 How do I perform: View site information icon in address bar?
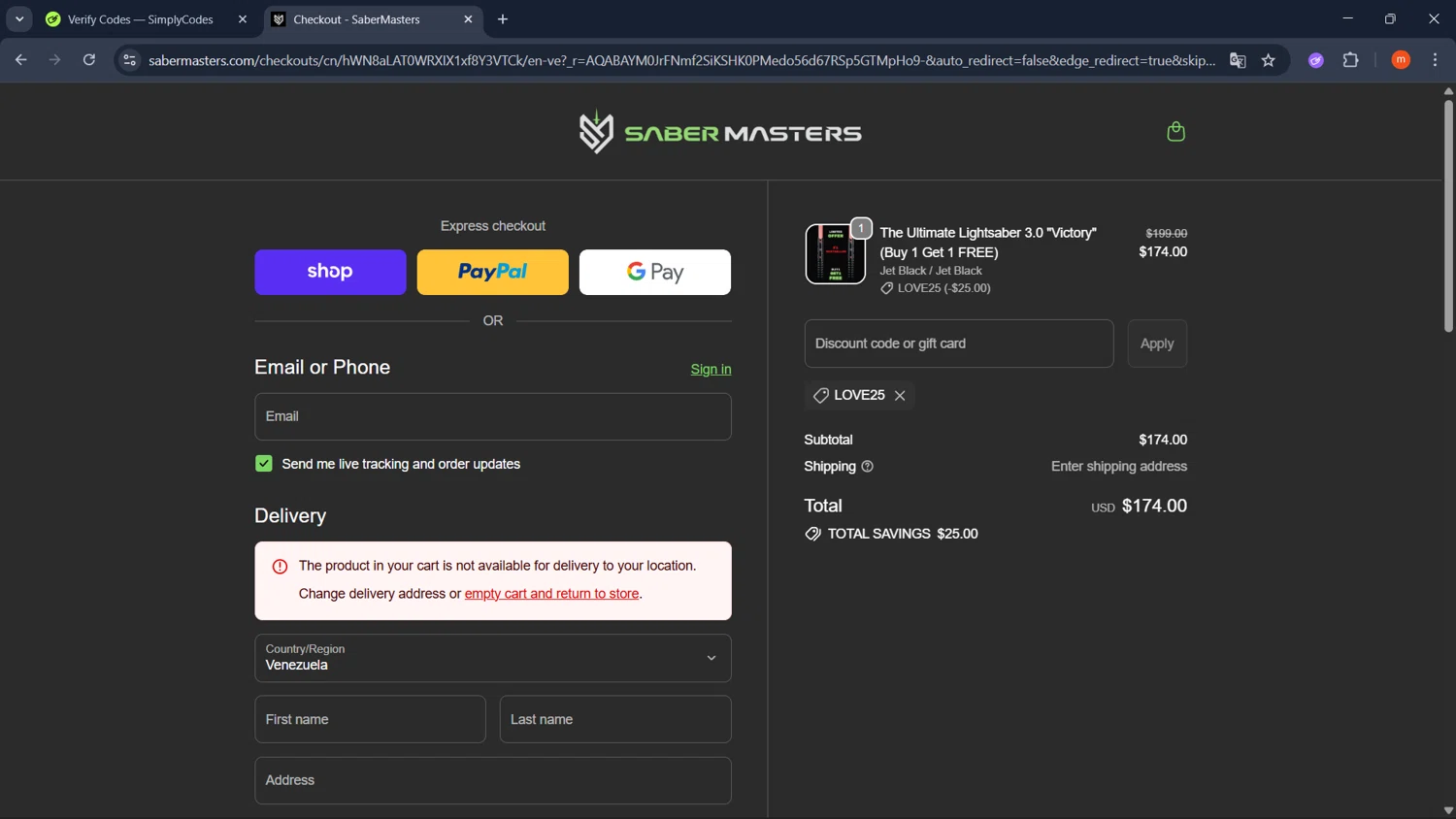tap(129, 60)
